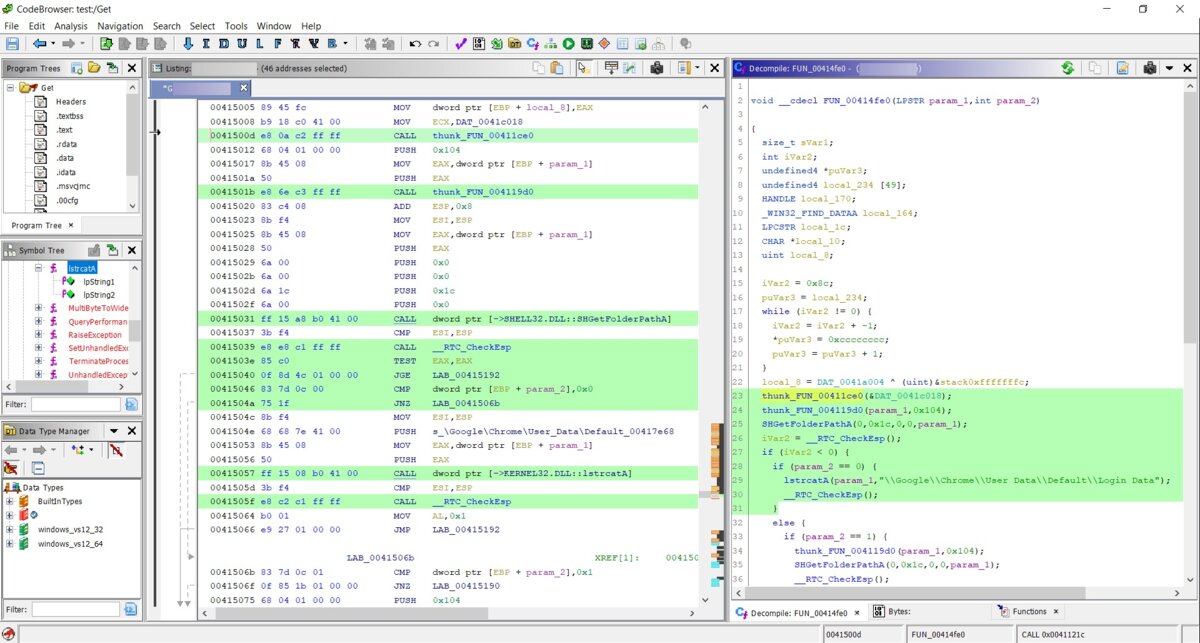The height and width of the screenshot is (643, 1200).
Task: Close the Symbol Tree panel
Action: [x=132, y=249]
